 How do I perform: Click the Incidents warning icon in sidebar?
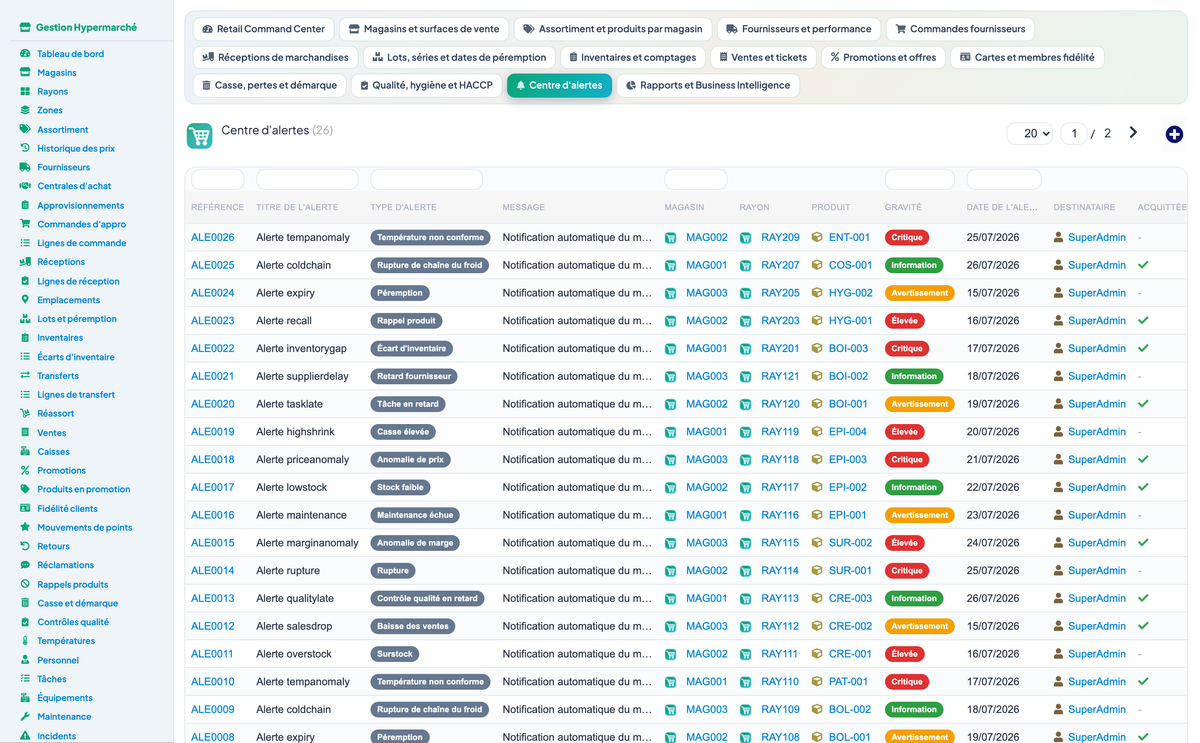(x=25, y=735)
